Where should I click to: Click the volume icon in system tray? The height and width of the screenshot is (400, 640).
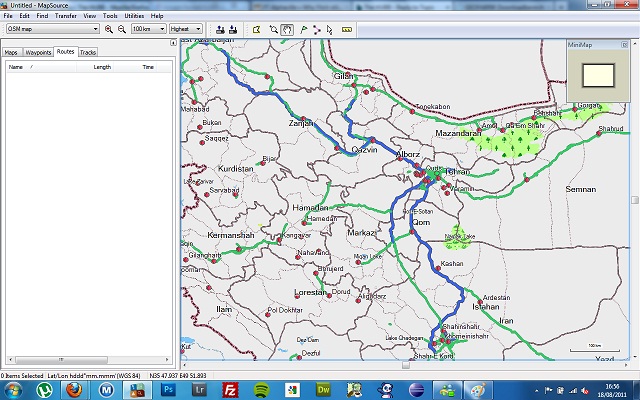pos(585,391)
